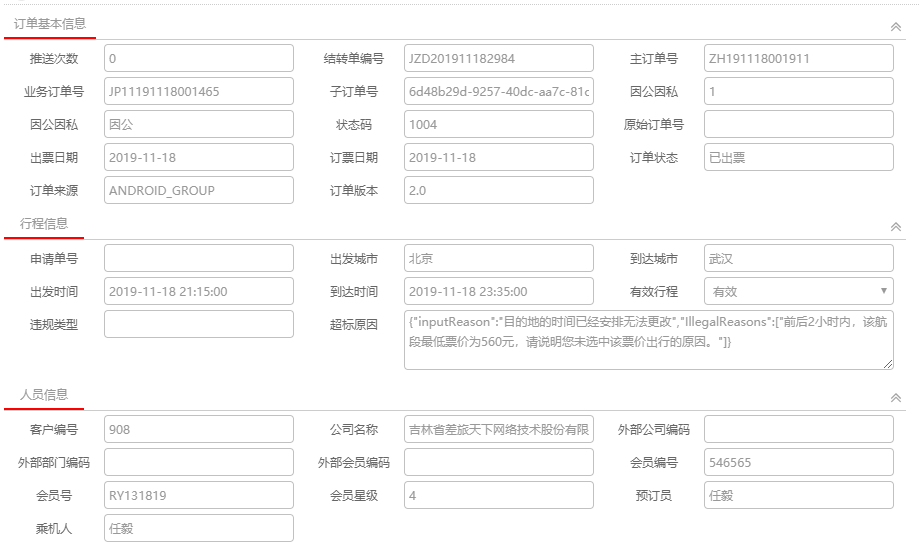920x548 pixels.
Task: Click the 订单来源 label
Action: (x=54, y=190)
